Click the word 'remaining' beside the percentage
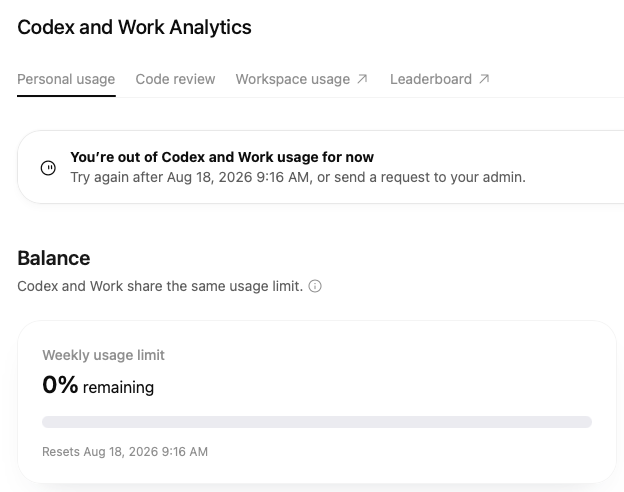624x492 pixels. click(x=118, y=387)
